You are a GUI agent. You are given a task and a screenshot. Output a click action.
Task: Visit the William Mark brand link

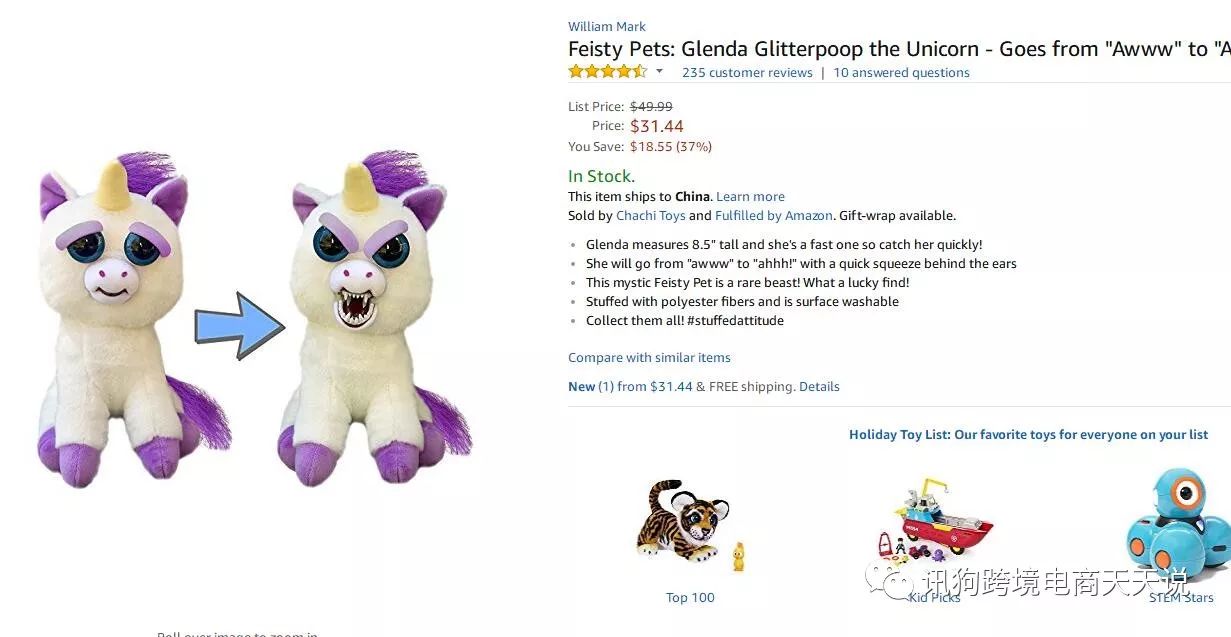tap(607, 26)
